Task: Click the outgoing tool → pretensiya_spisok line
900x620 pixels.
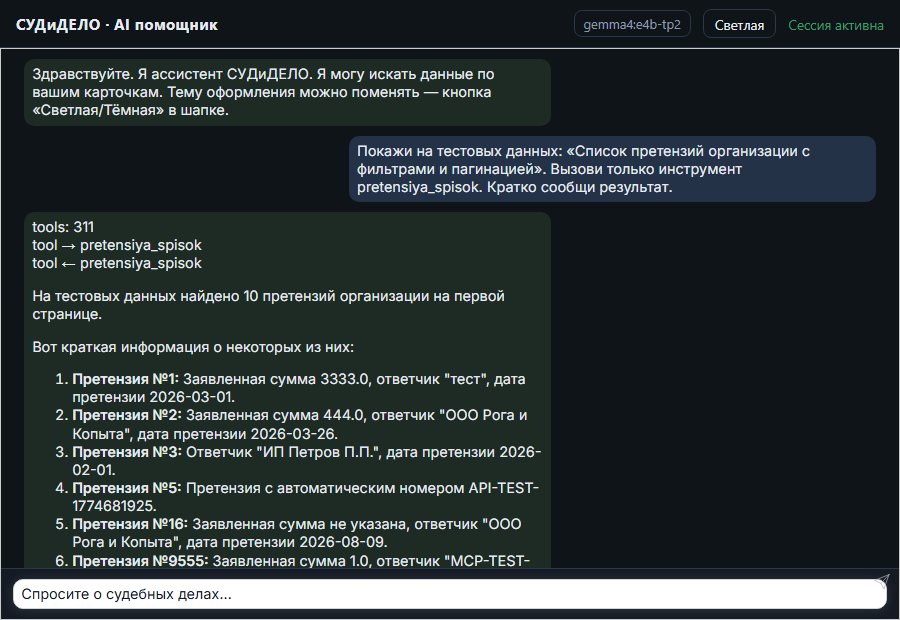Action: coord(117,245)
